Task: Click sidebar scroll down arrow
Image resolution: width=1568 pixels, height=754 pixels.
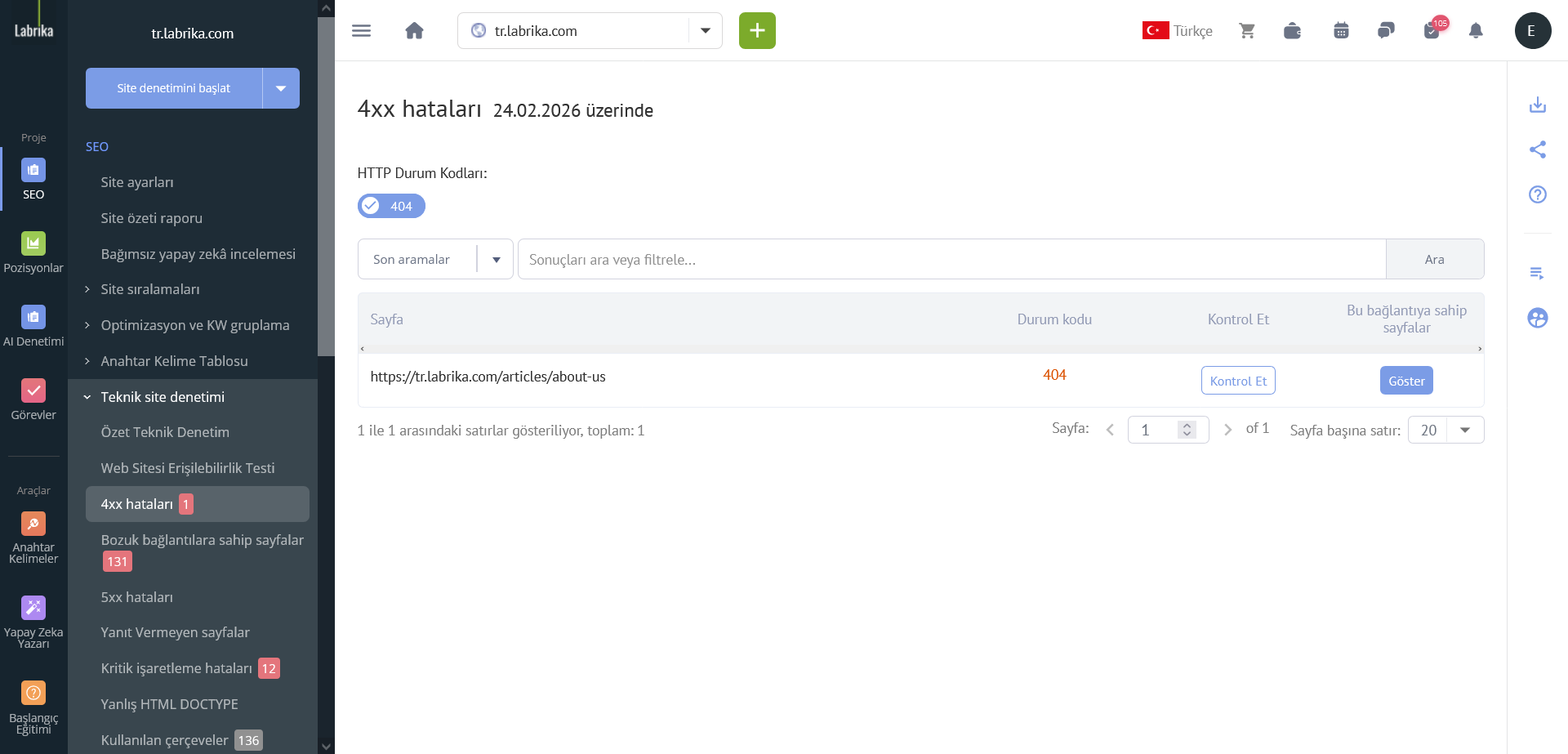Action: tap(326, 746)
